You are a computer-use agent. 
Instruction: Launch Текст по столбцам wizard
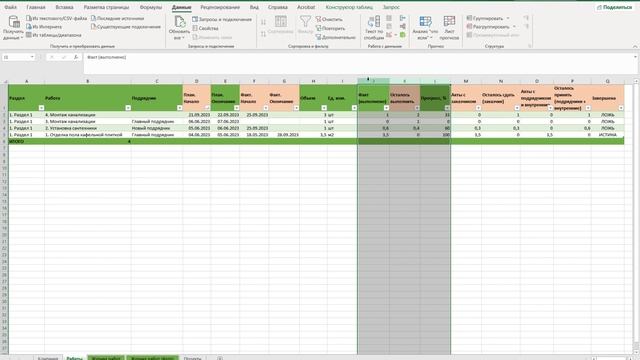pos(374,28)
